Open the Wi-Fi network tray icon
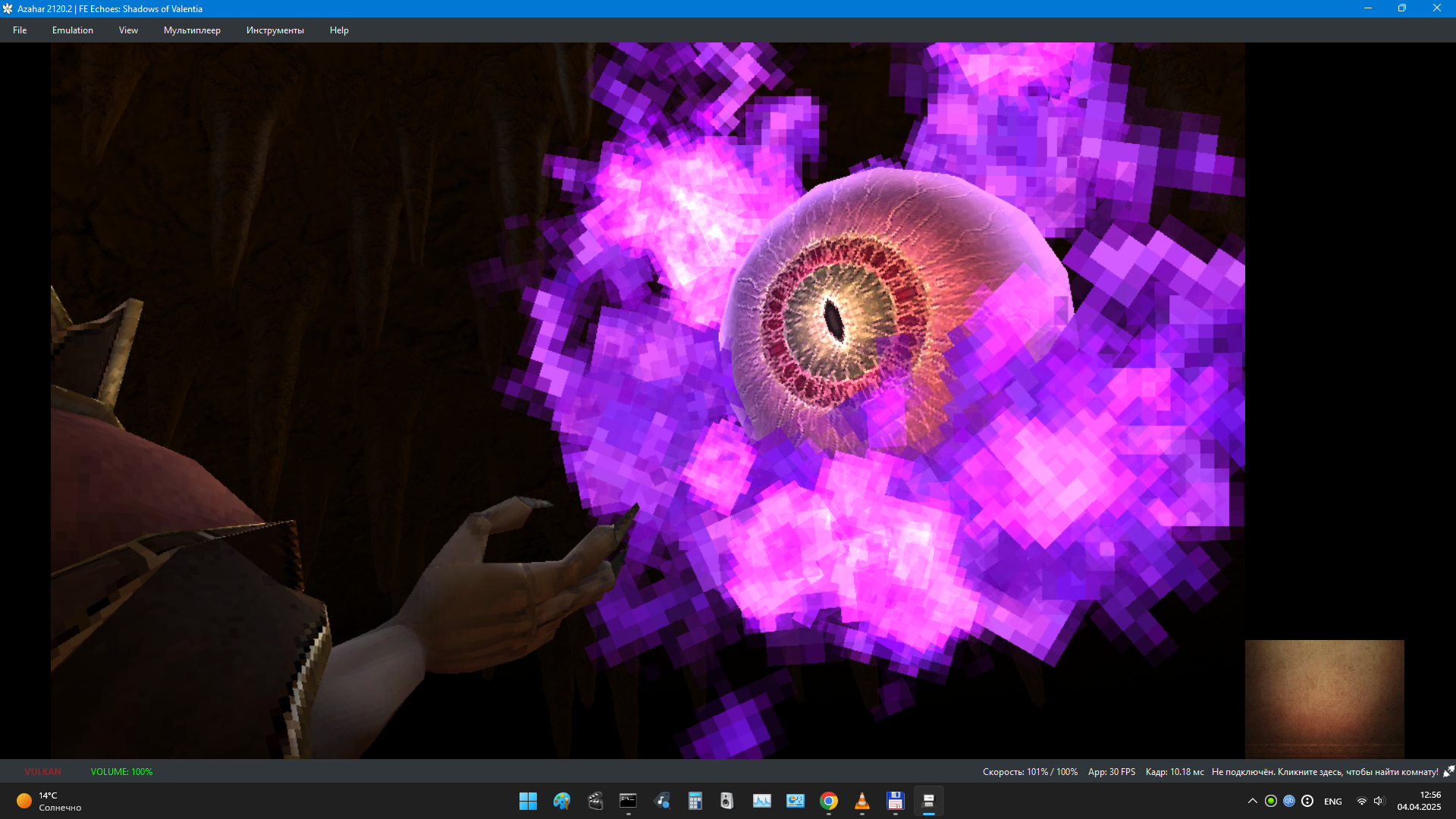1456x819 pixels. (x=1362, y=801)
